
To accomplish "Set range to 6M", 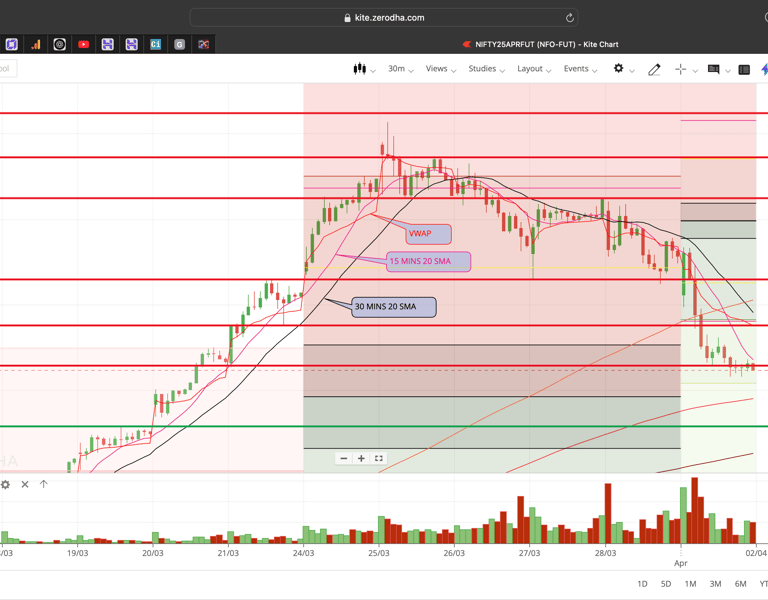I will (740, 584).
